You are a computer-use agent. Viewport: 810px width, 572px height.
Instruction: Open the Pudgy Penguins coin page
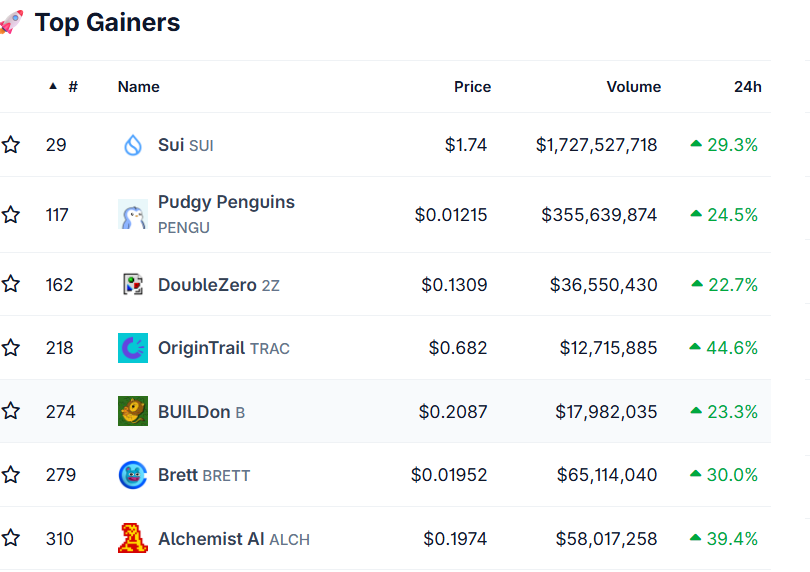pos(226,214)
